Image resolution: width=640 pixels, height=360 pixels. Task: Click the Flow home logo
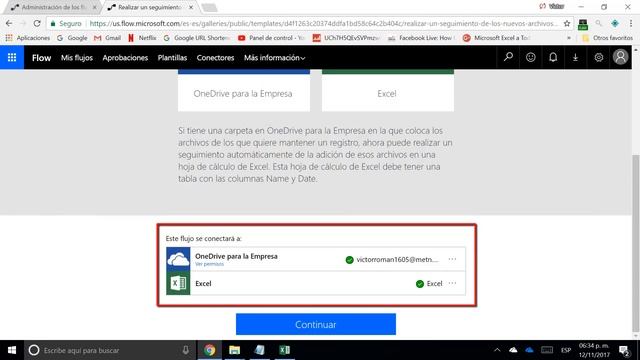42,58
